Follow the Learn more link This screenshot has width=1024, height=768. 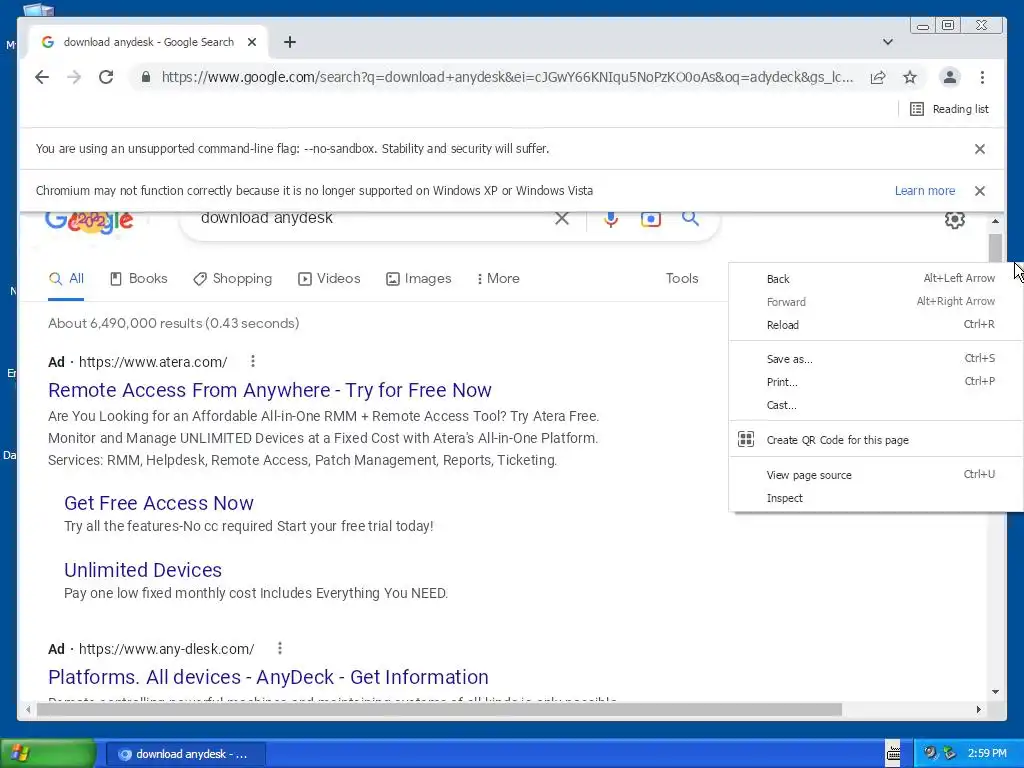pos(925,191)
